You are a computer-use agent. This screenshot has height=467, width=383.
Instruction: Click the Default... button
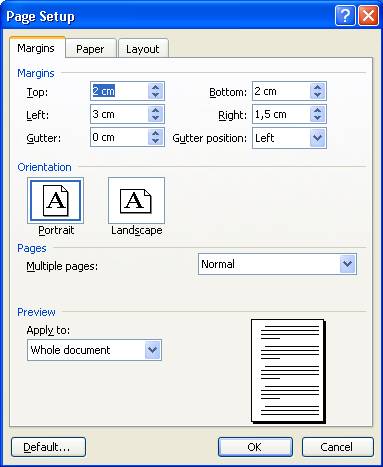coord(48,447)
